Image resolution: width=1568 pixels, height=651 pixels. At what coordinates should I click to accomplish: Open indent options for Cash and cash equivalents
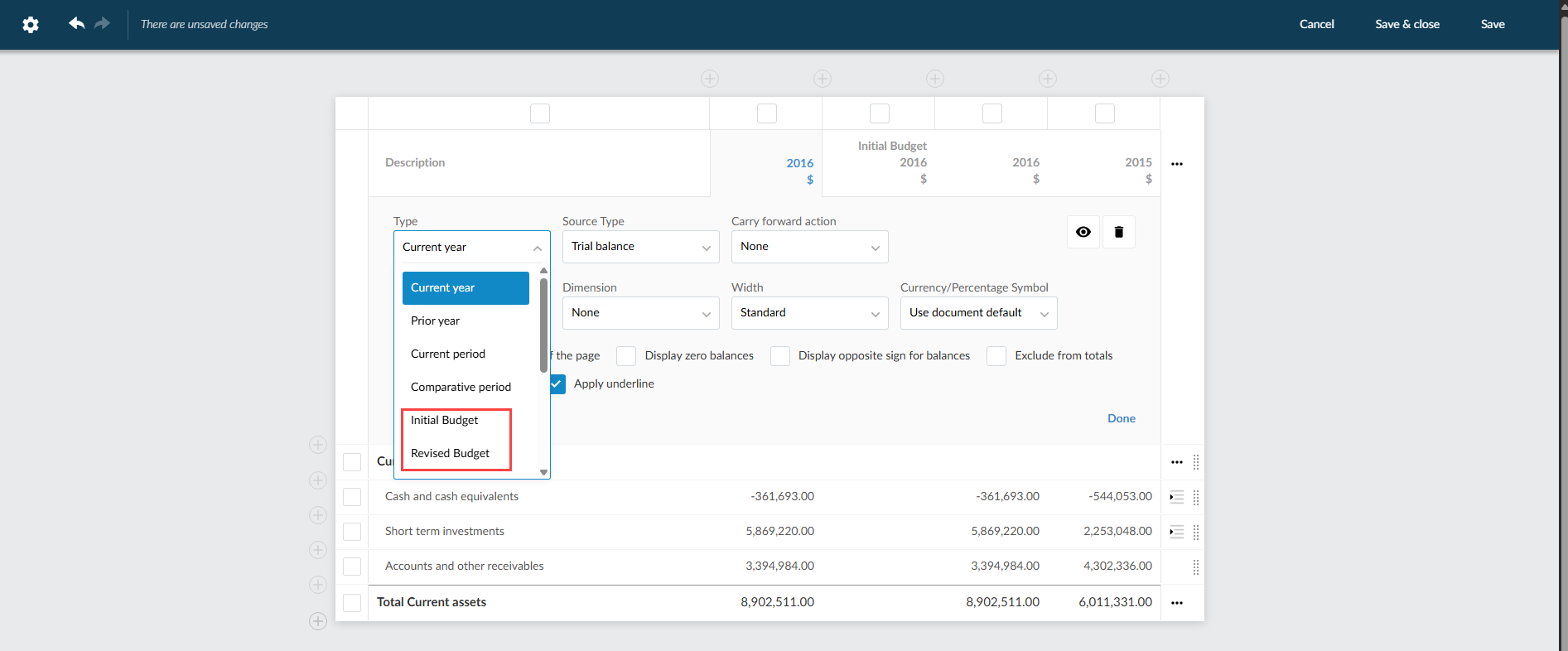(x=1176, y=497)
